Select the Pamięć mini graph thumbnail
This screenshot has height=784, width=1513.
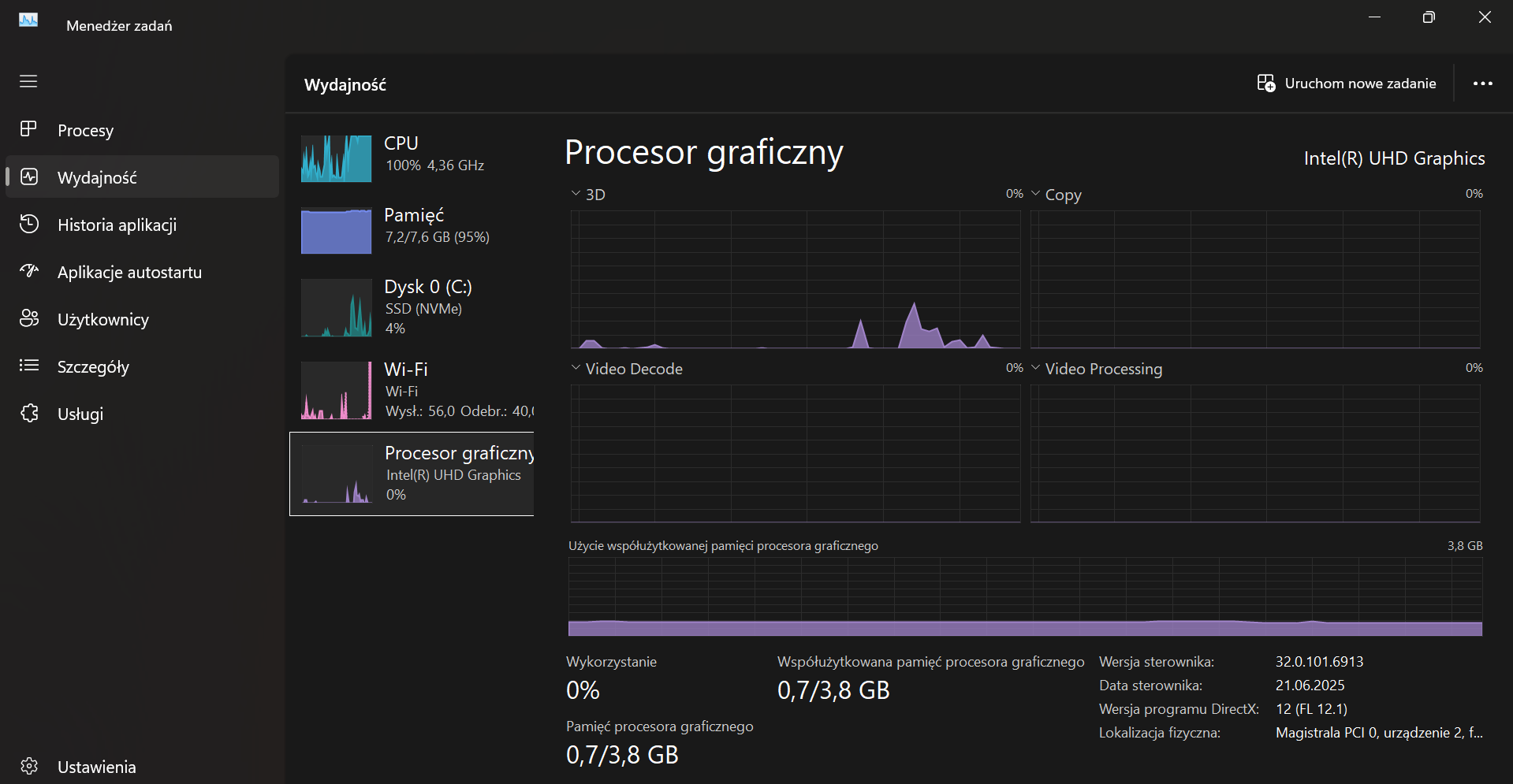pyautogui.click(x=336, y=230)
